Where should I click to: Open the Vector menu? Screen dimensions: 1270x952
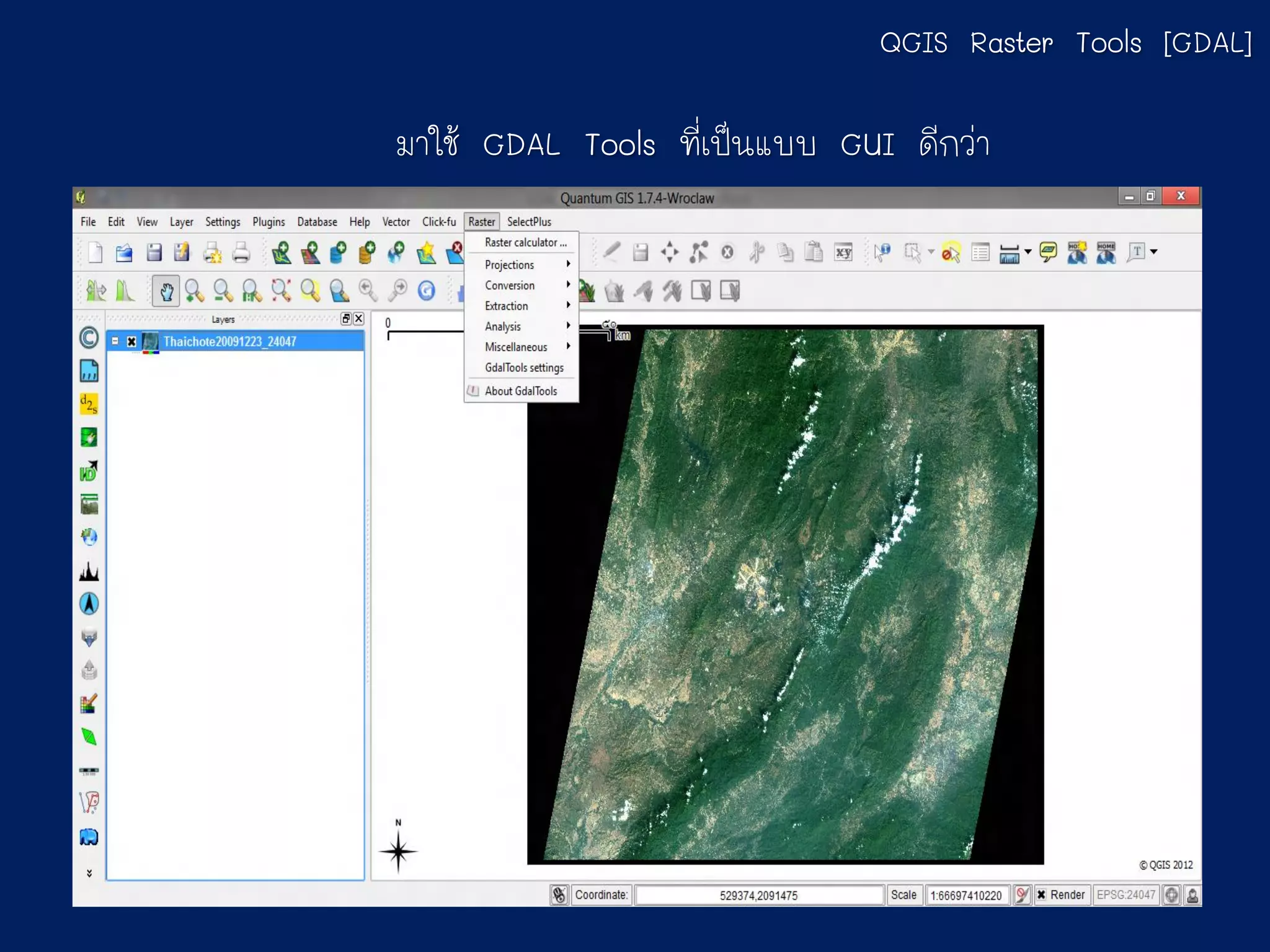[x=396, y=222]
